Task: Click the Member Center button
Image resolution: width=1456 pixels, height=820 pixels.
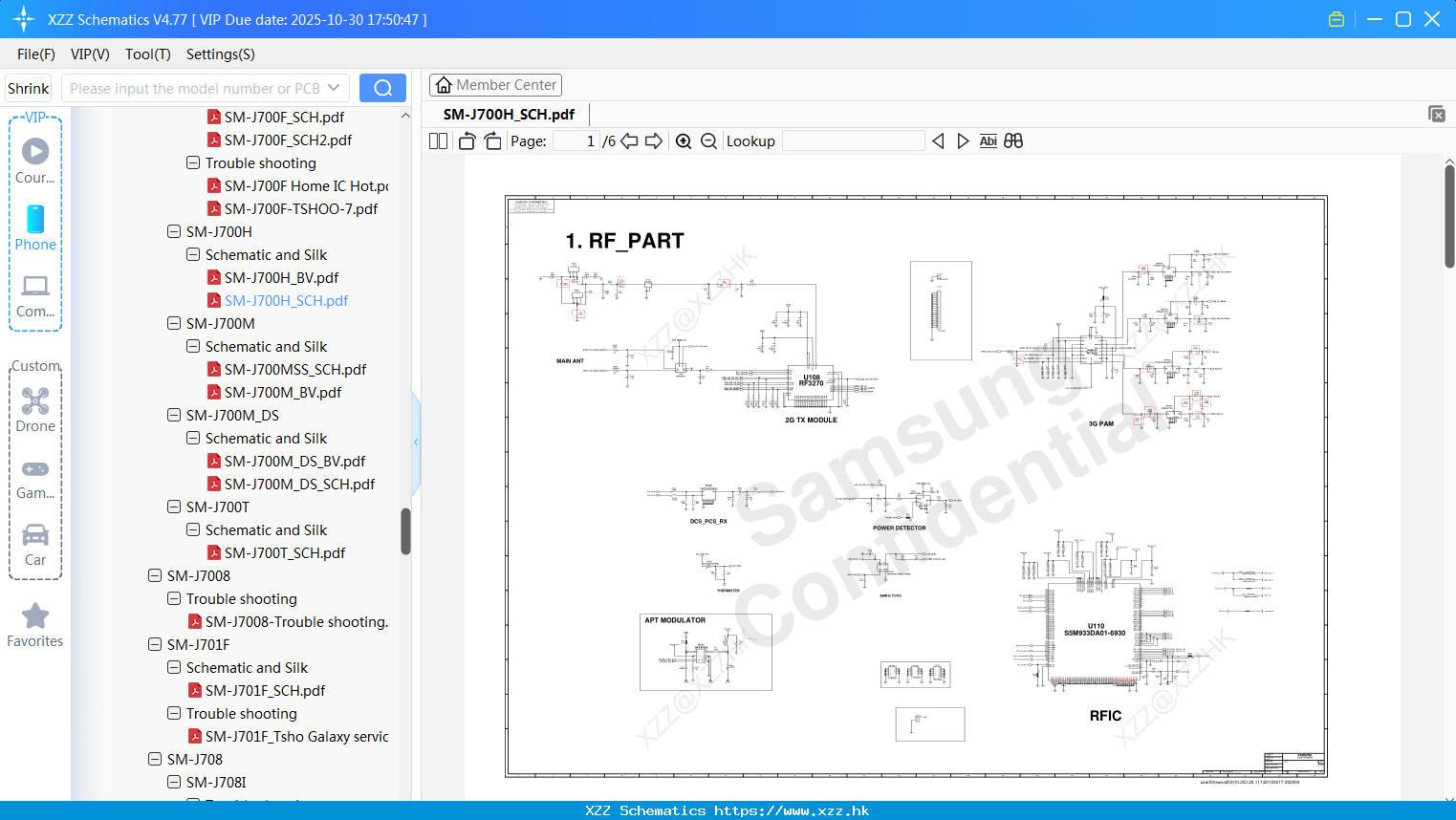Action: pyautogui.click(x=495, y=85)
